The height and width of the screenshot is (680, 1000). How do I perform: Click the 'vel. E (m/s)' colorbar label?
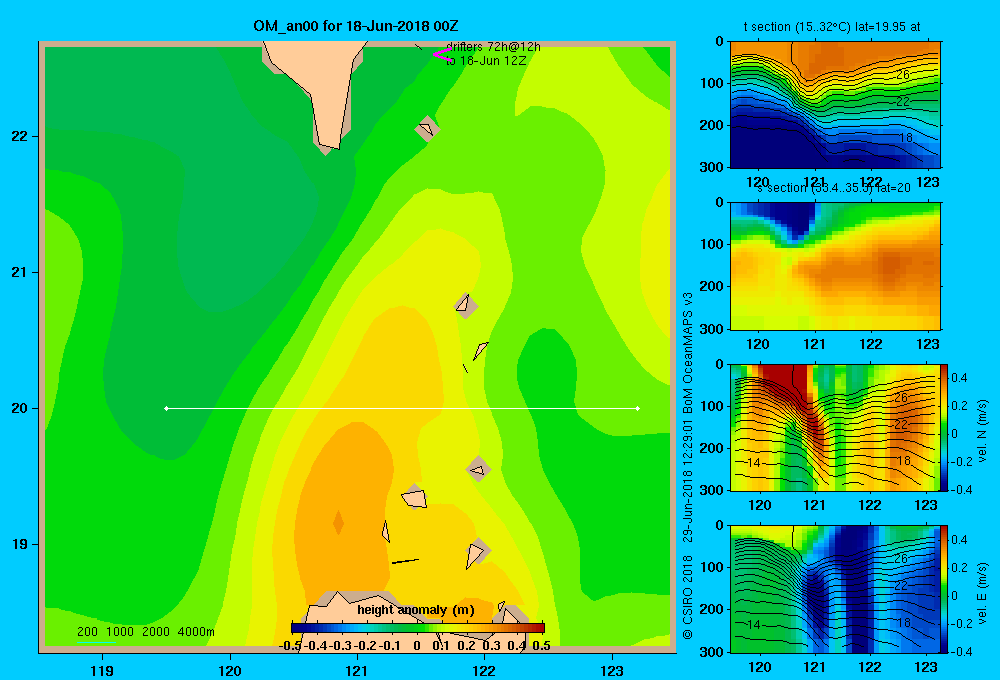[x=982, y=592]
